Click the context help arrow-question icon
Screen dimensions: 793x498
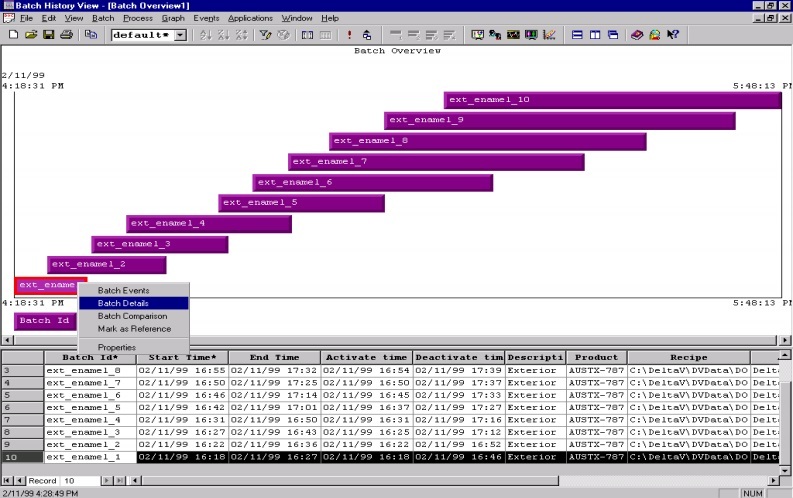(673, 35)
